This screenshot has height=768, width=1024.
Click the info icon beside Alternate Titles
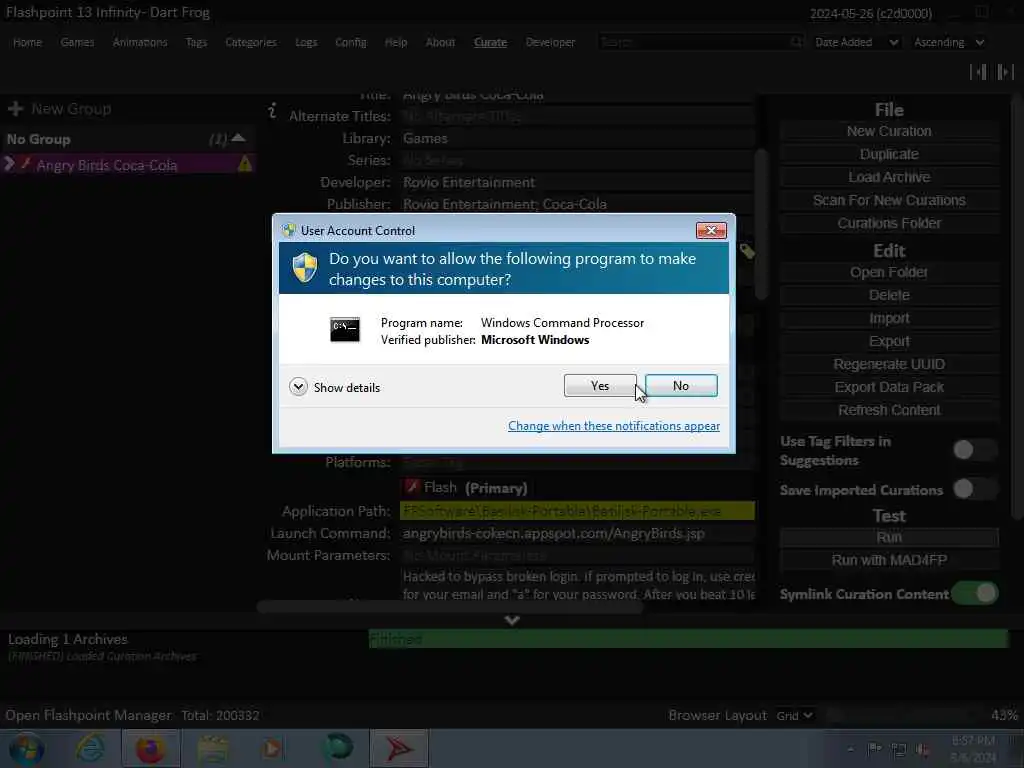[272, 110]
